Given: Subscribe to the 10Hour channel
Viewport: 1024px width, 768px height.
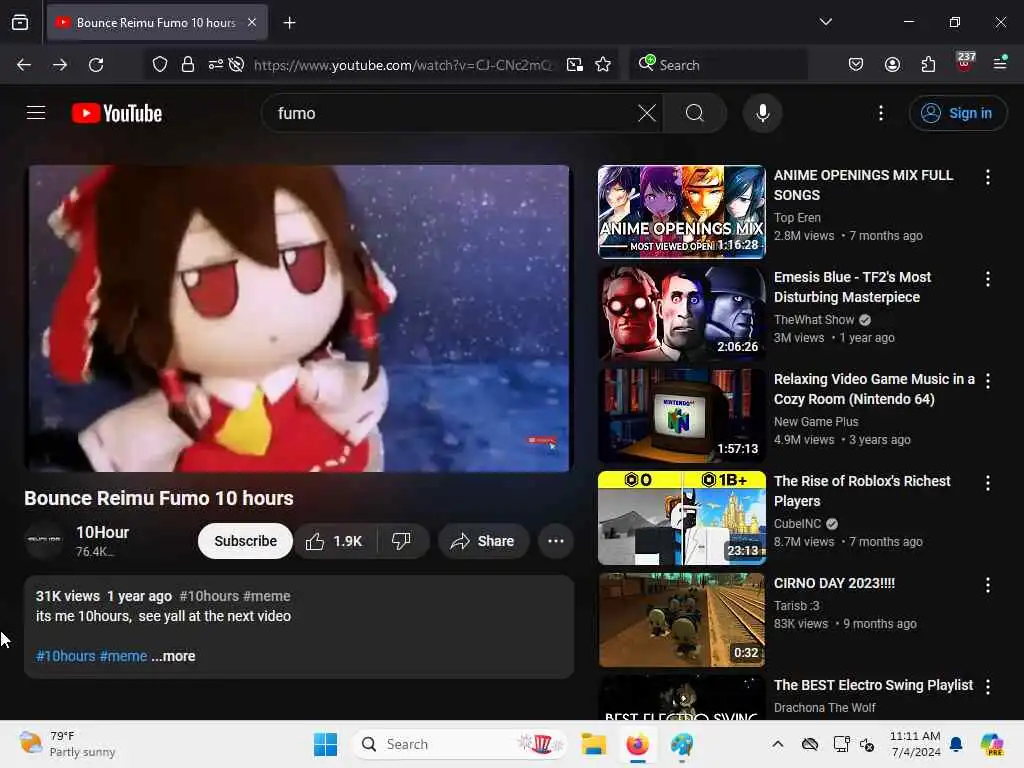Looking at the screenshot, I should coord(246,541).
